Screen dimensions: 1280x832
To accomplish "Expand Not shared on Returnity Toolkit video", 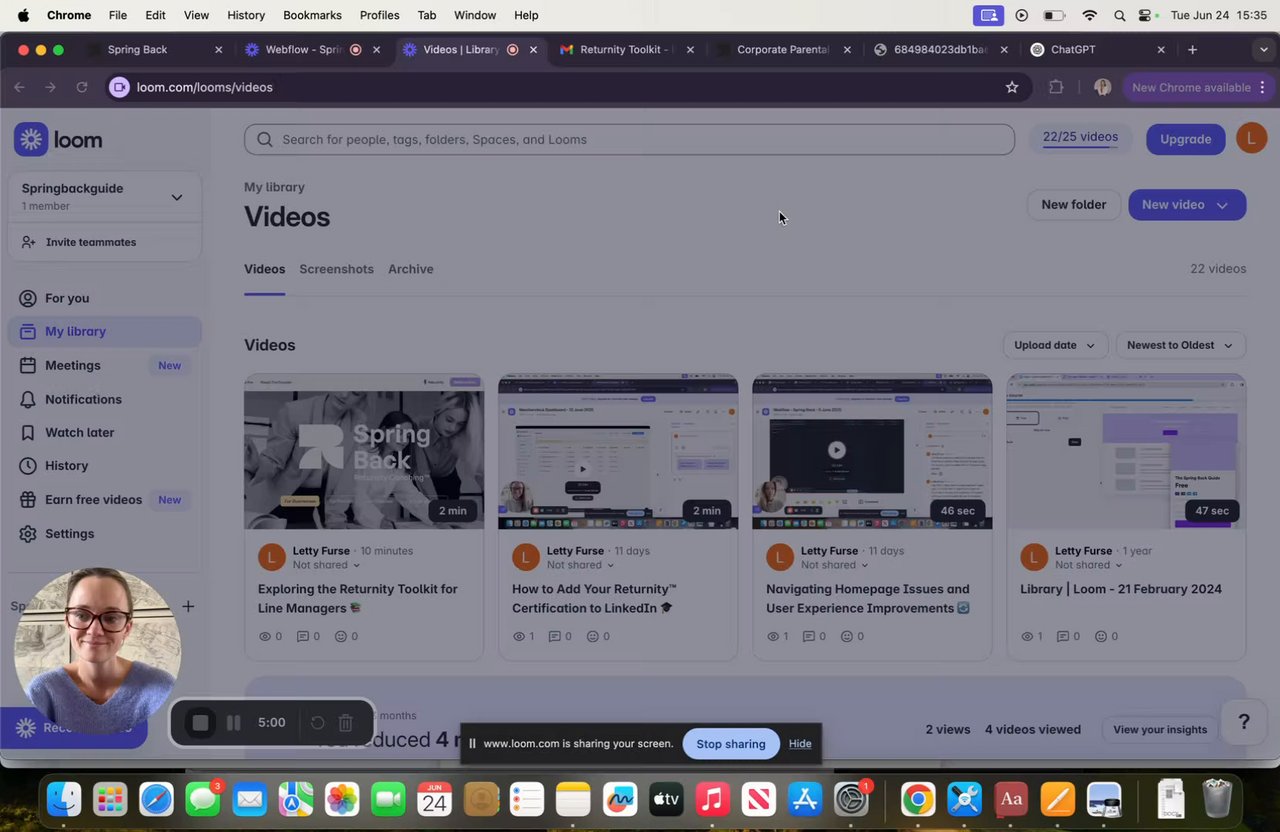I will click(326, 565).
